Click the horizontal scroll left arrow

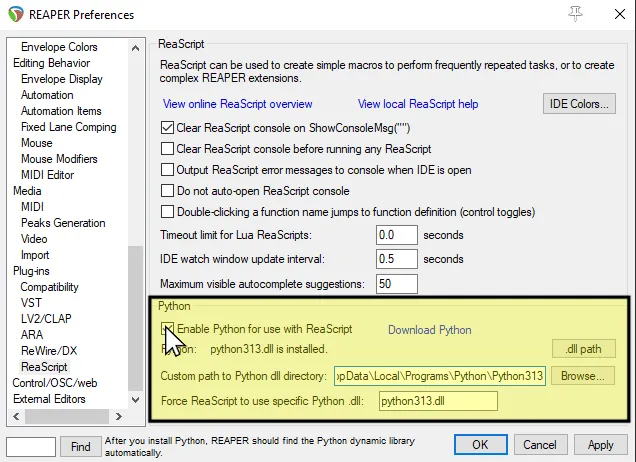[16, 416]
